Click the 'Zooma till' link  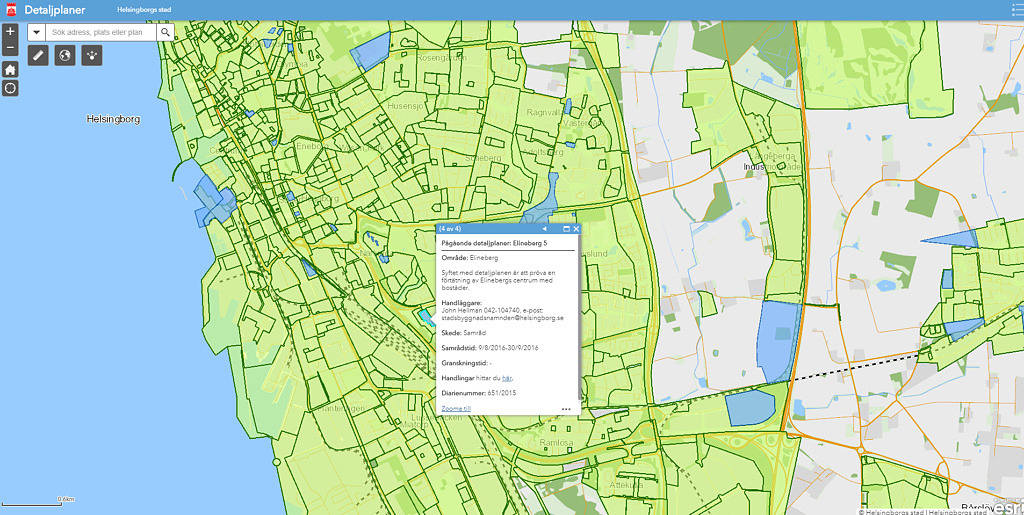456,409
